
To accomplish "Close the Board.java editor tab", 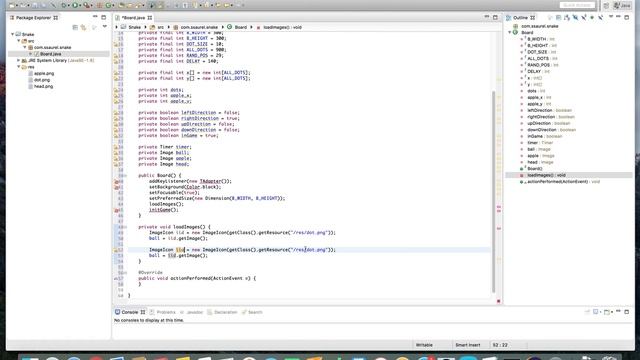I will click(x=150, y=18).
